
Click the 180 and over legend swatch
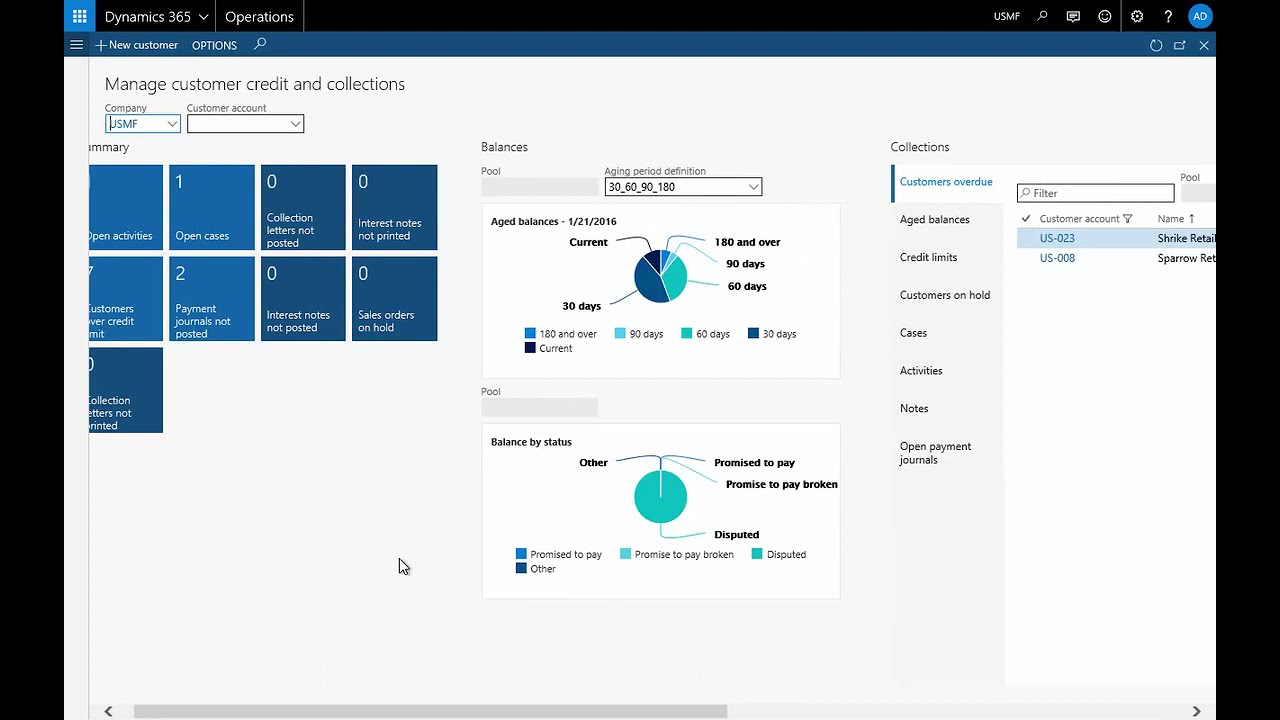(x=530, y=334)
